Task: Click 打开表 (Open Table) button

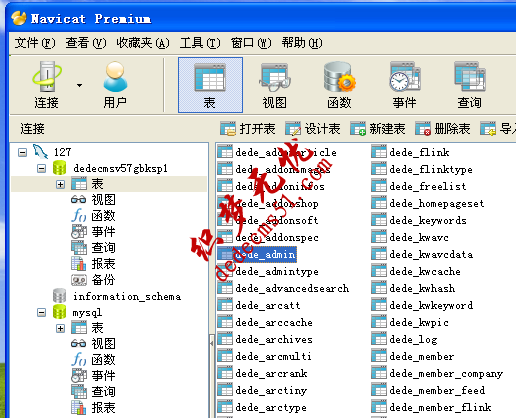Action: (248, 129)
